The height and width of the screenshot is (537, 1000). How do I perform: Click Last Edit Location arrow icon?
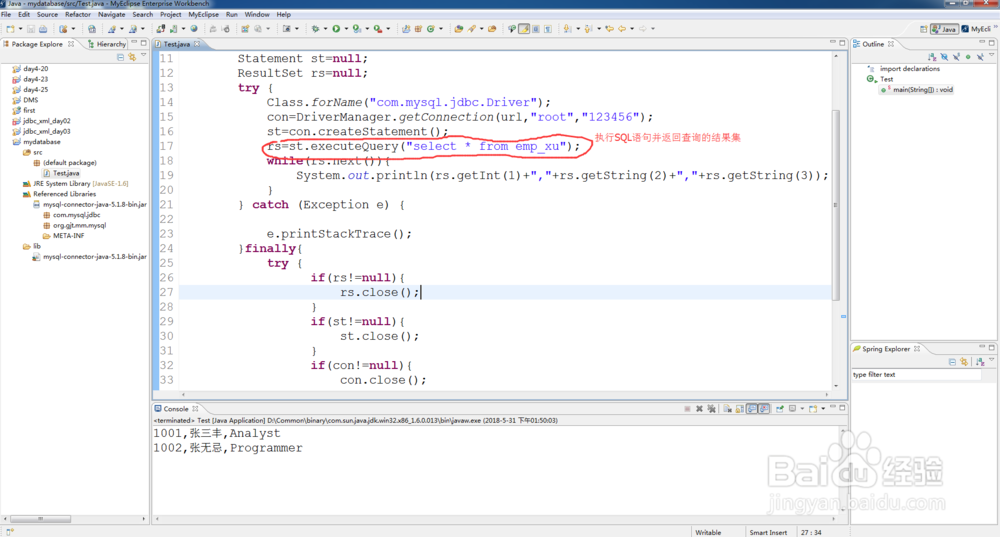click(x=609, y=29)
